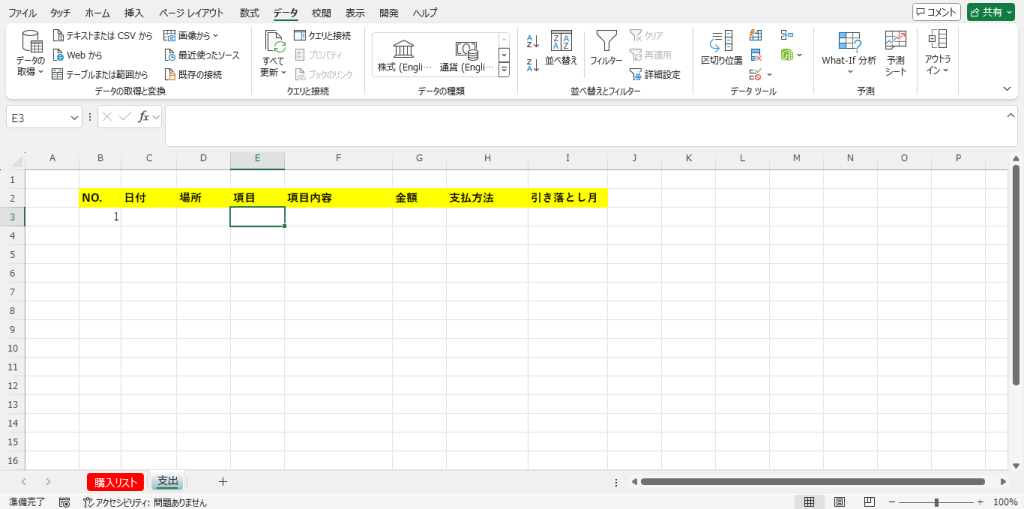Click the Flash Fill icon

(x=757, y=36)
